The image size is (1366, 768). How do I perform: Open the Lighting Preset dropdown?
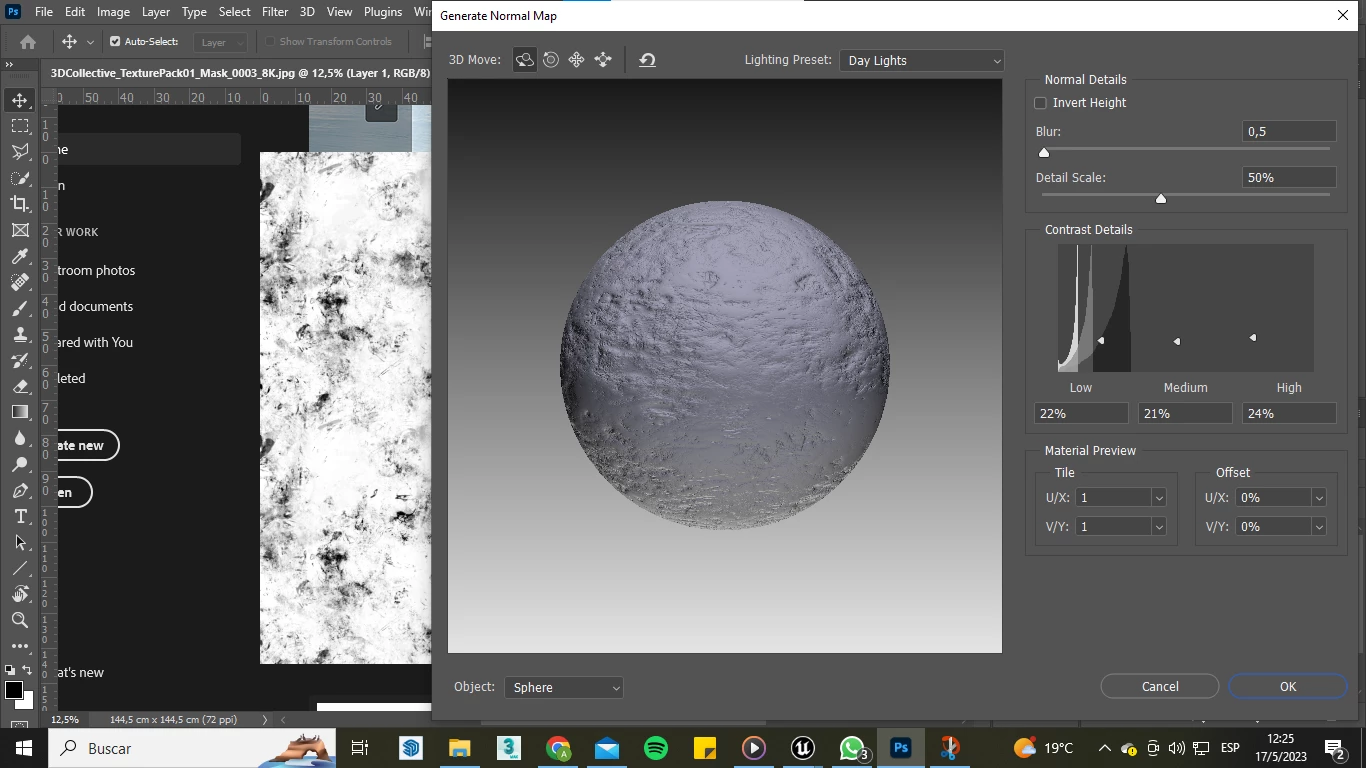[922, 61]
